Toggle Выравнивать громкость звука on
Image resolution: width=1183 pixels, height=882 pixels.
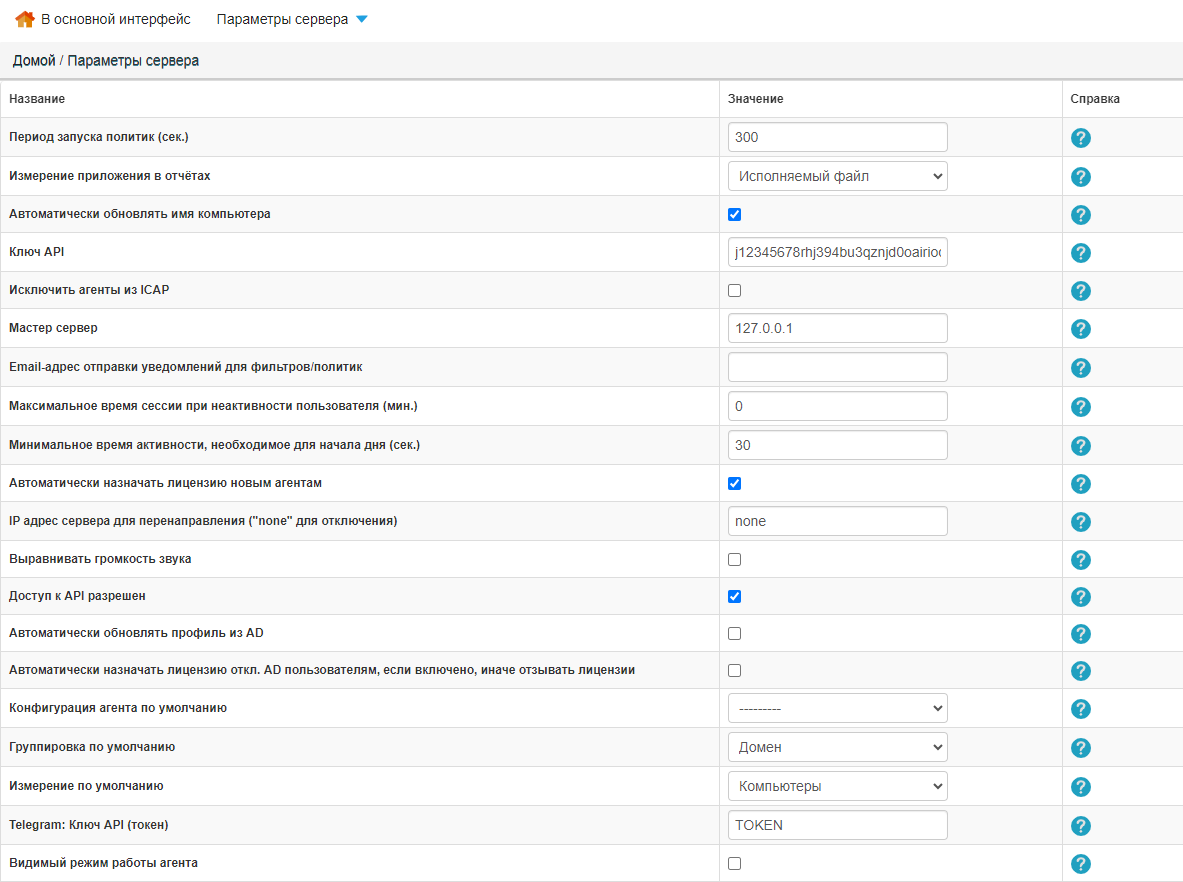pyautogui.click(x=735, y=559)
